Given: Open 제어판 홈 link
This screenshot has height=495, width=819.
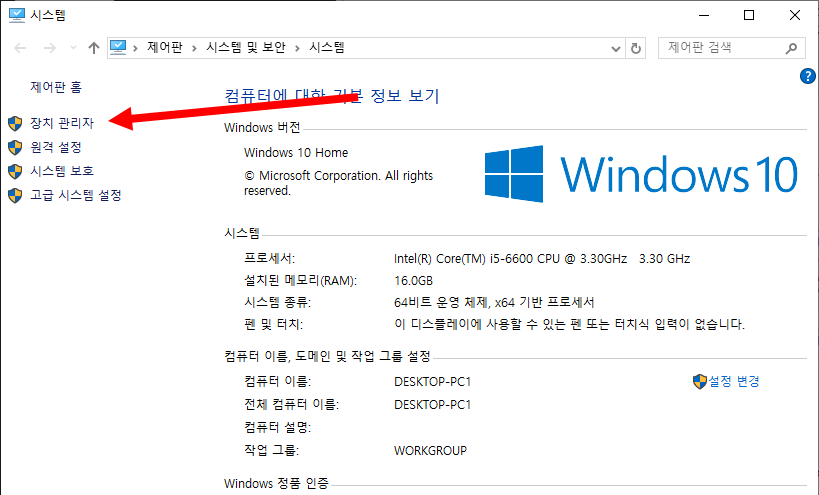Looking at the screenshot, I should point(56,87).
